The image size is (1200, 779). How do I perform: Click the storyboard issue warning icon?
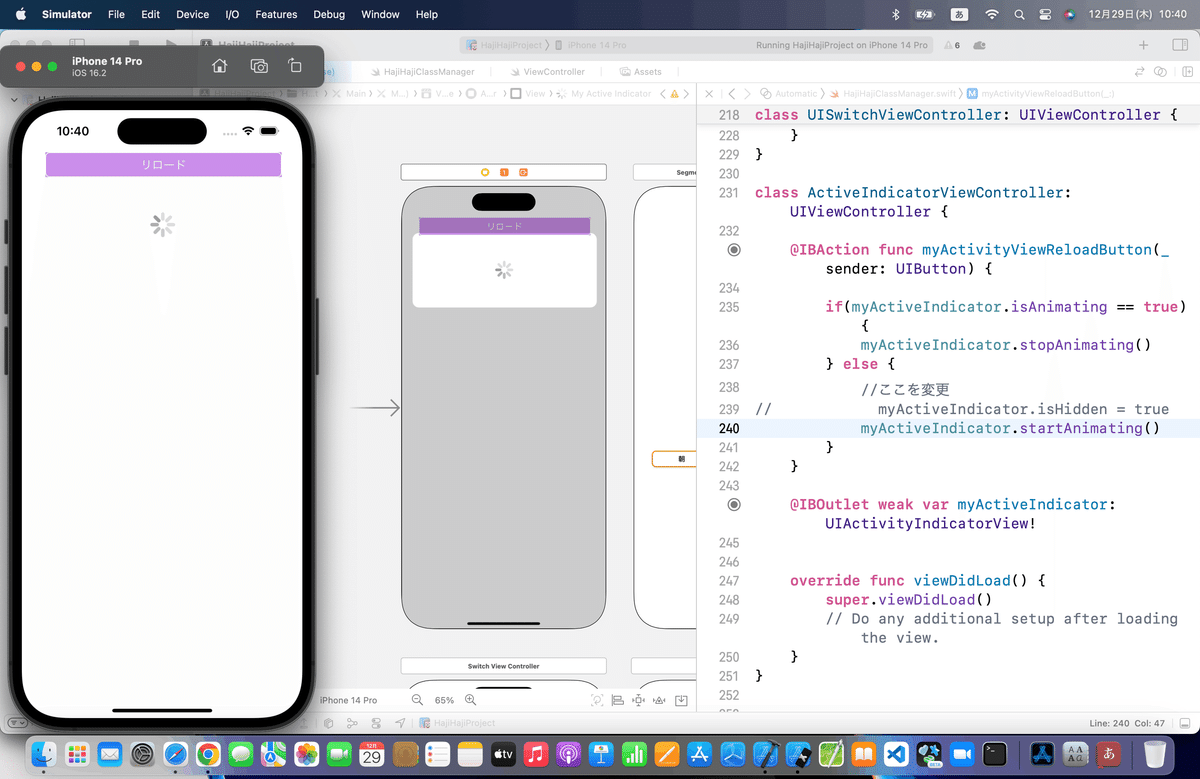coord(674,94)
